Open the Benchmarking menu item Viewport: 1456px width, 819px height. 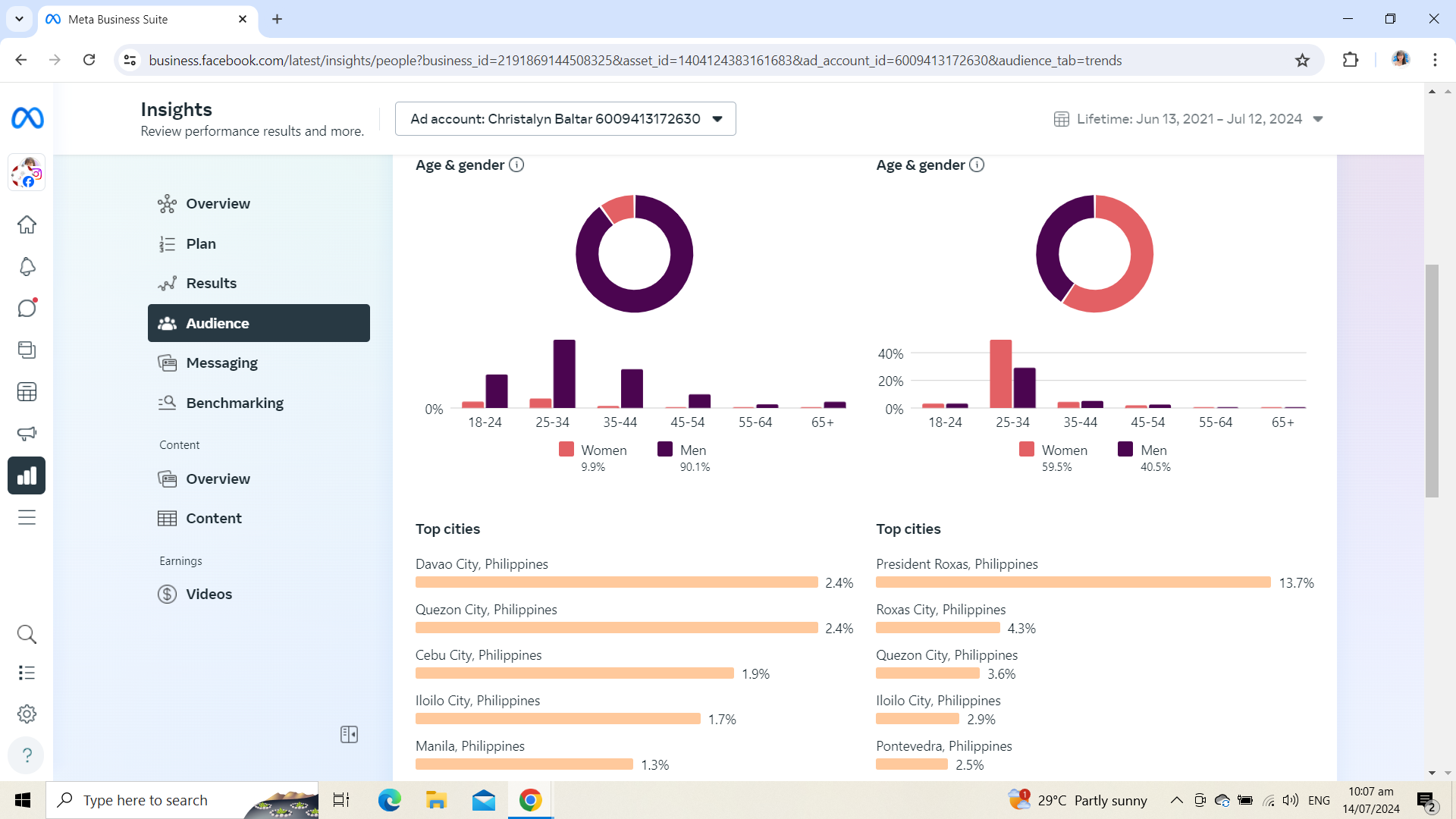pyautogui.click(x=259, y=403)
